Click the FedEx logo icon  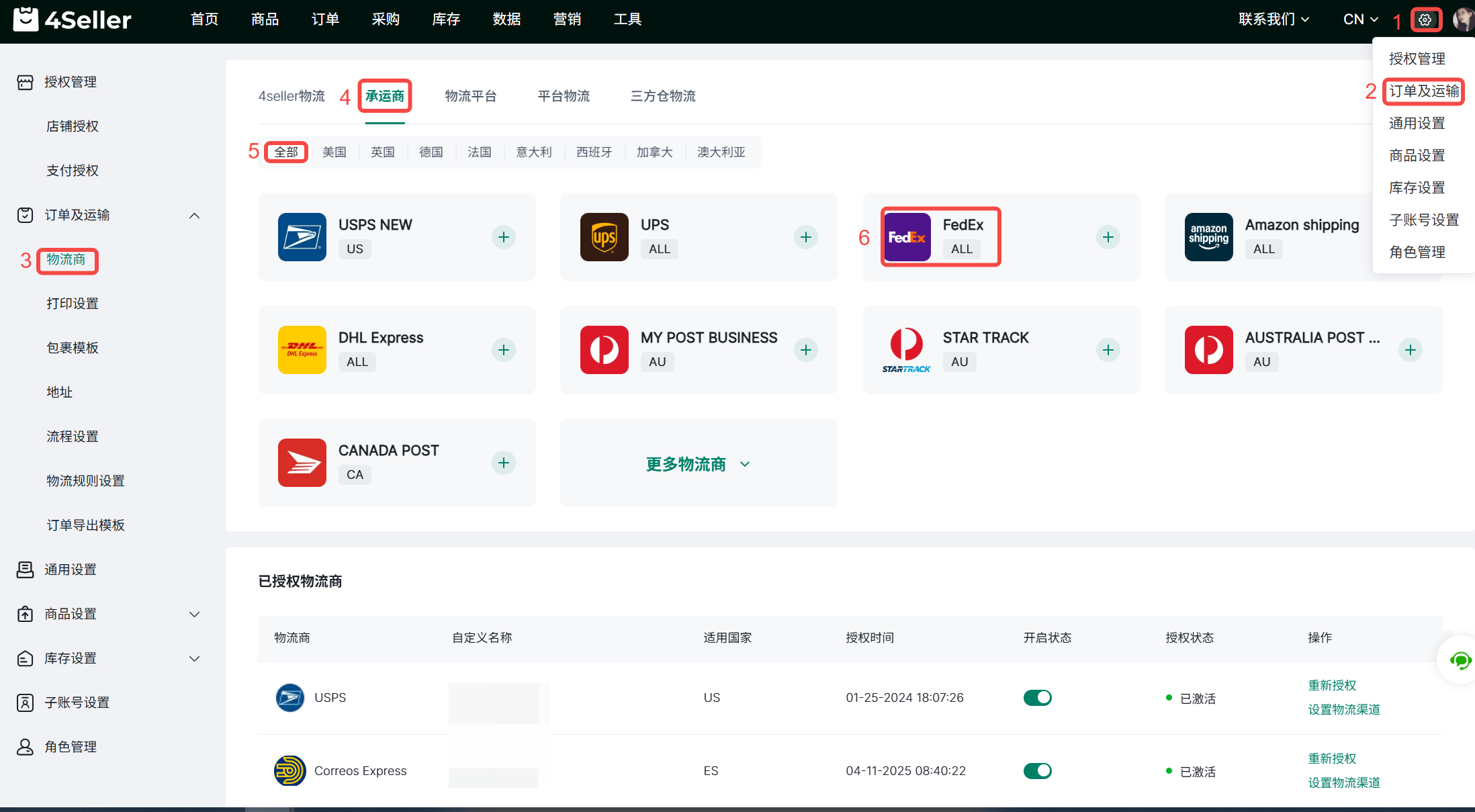[907, 237]
